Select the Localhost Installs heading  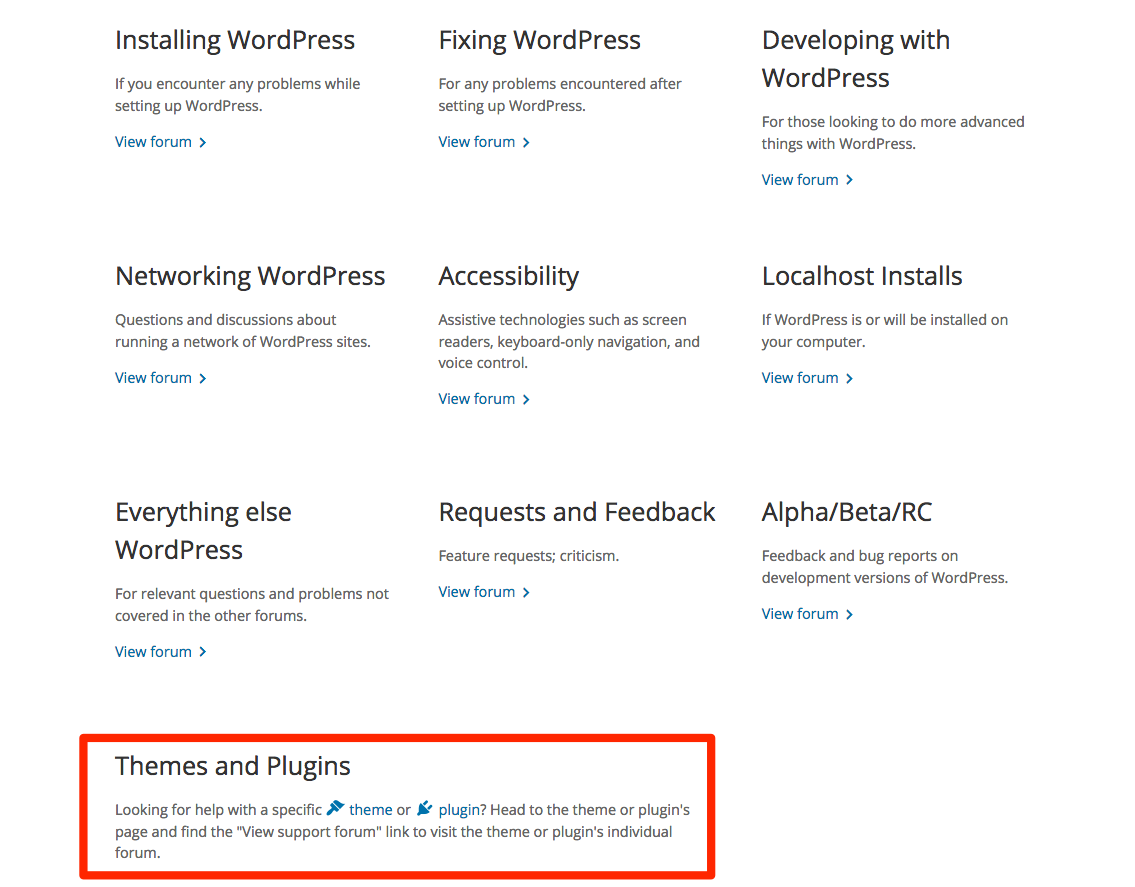pyautogui.click(x=862, y=277)
